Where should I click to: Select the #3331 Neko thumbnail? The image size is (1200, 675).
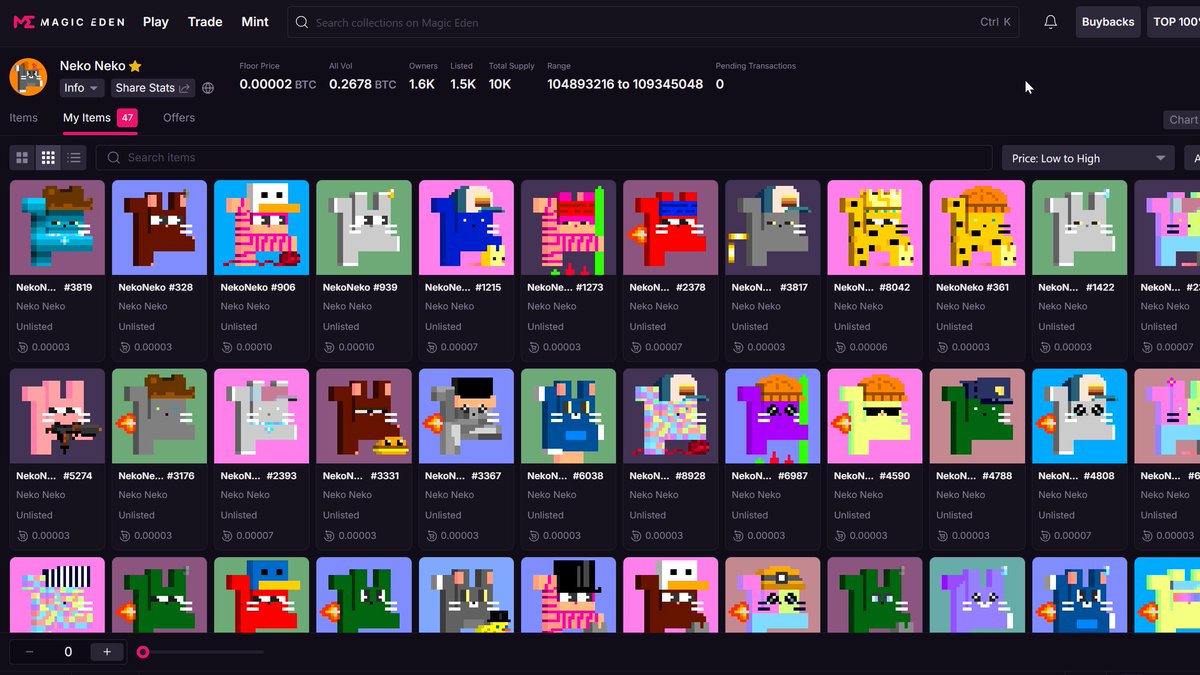tap(364, 416)
